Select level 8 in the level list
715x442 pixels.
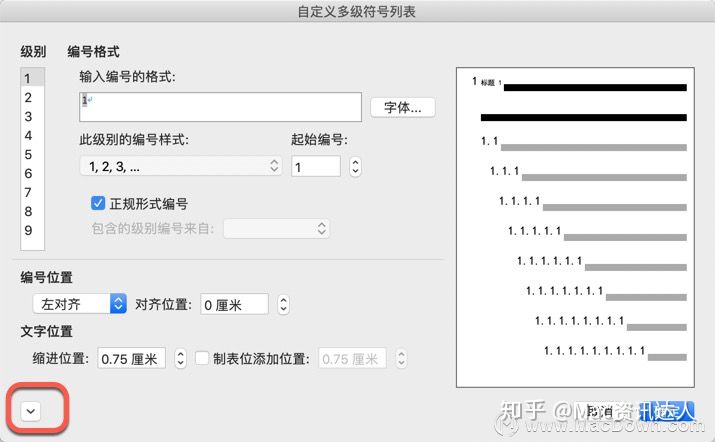pyautogui.click(x=32, y=212)
